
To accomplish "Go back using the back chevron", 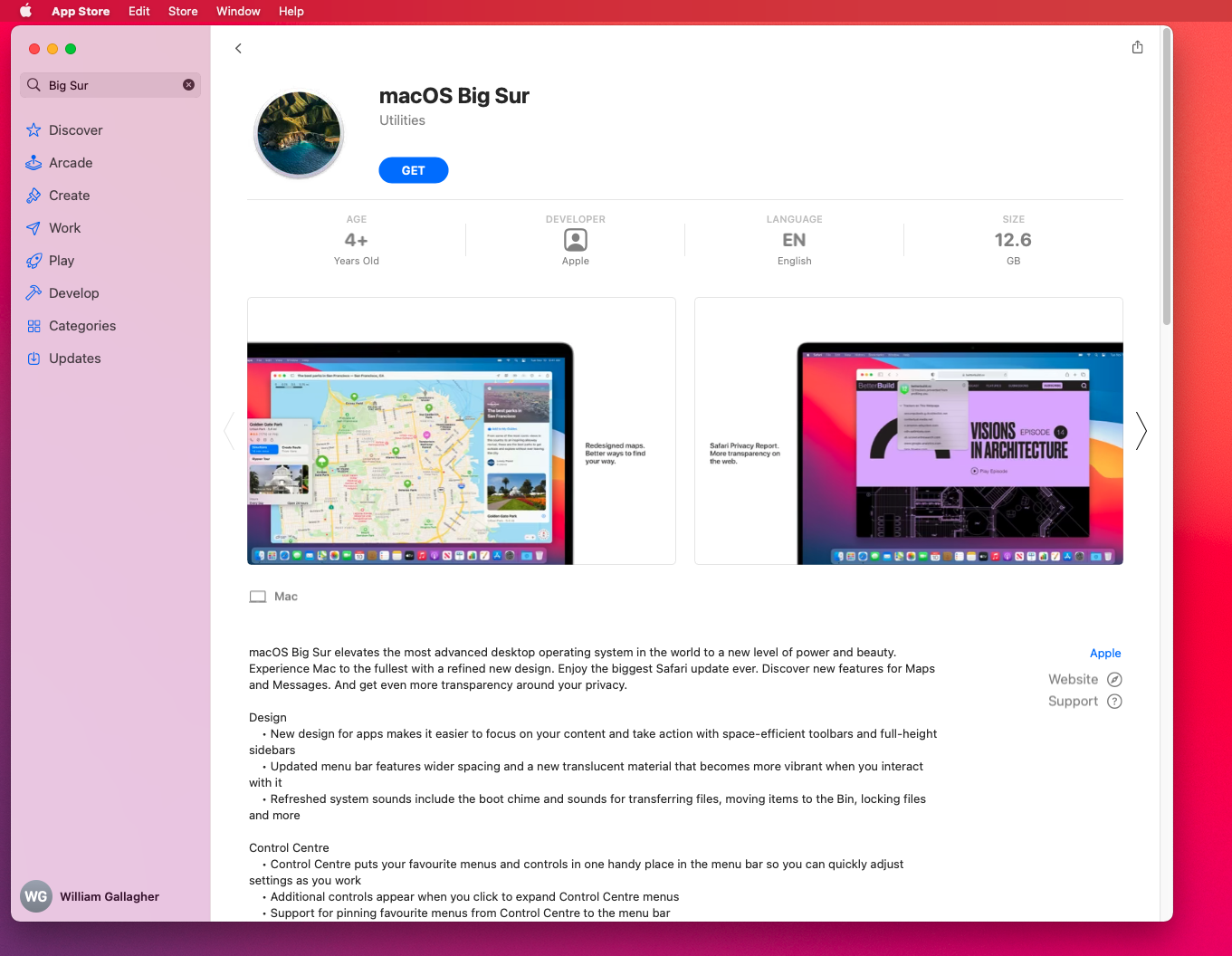I will (238, 49).
